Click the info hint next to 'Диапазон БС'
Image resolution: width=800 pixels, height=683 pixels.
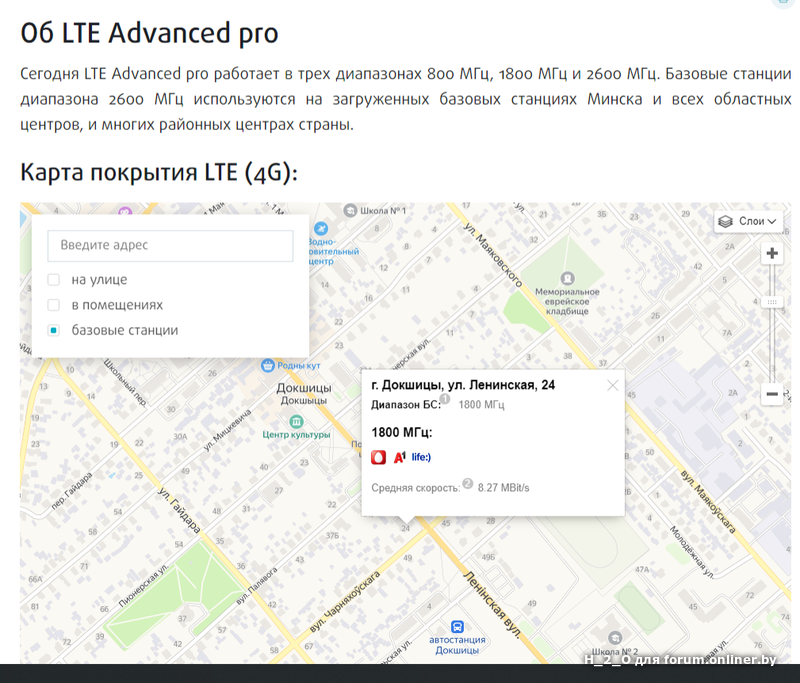point(445,398)
